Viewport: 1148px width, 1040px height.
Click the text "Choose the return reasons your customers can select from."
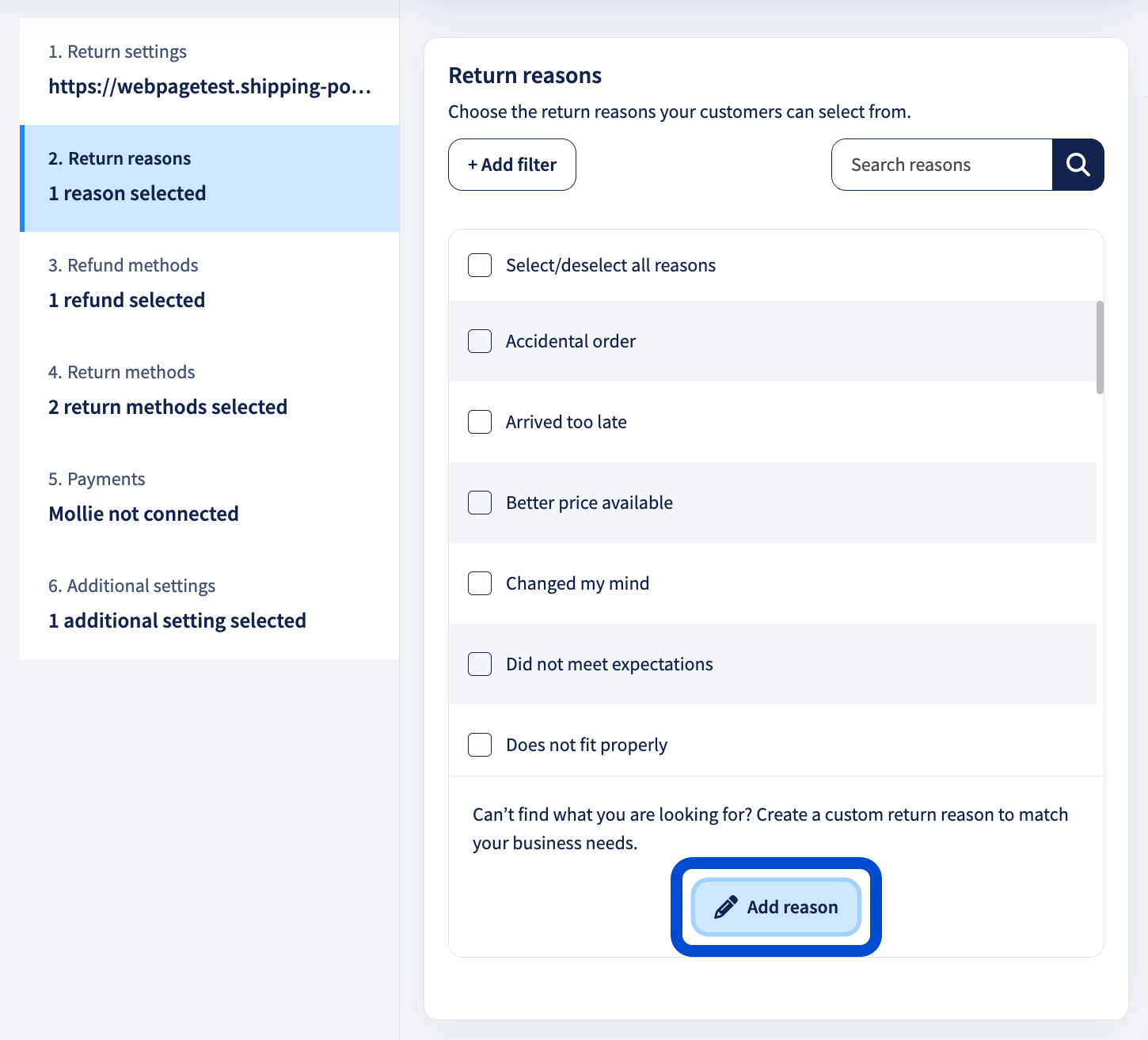click(x=679, y=112)
